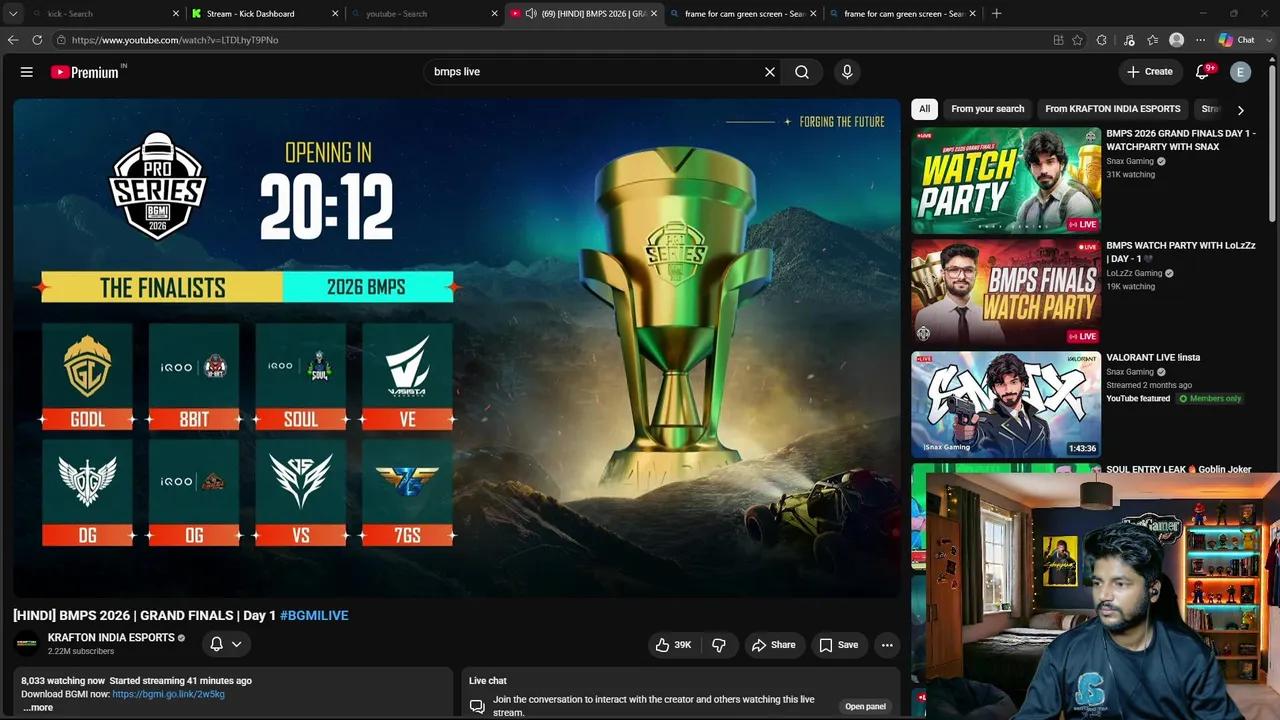1280x720 pixels.
Task: Click the 'Live chat' heading
Action: coord(488,681)
